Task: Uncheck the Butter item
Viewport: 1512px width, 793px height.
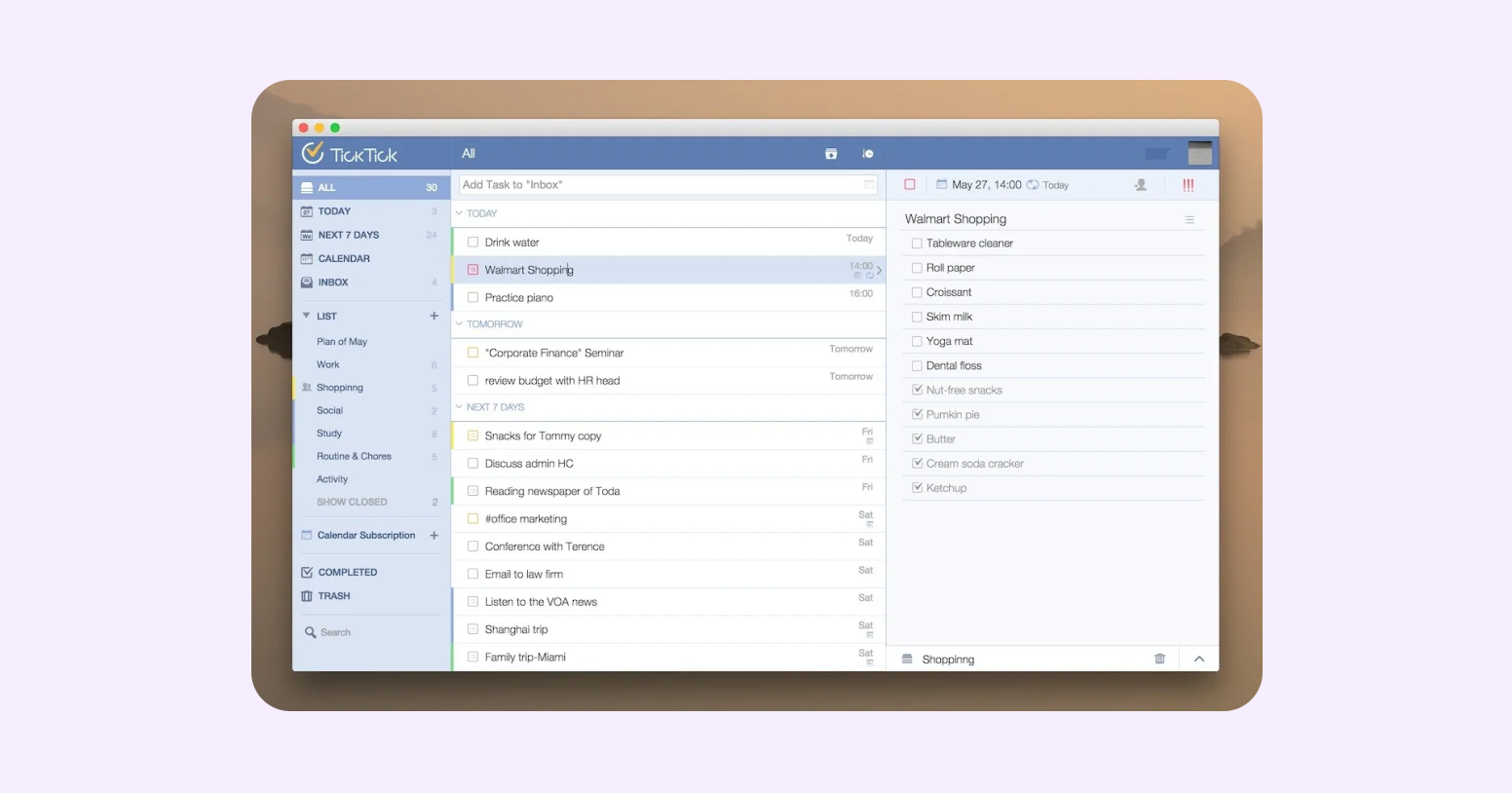Action: [x=917, y=438]
